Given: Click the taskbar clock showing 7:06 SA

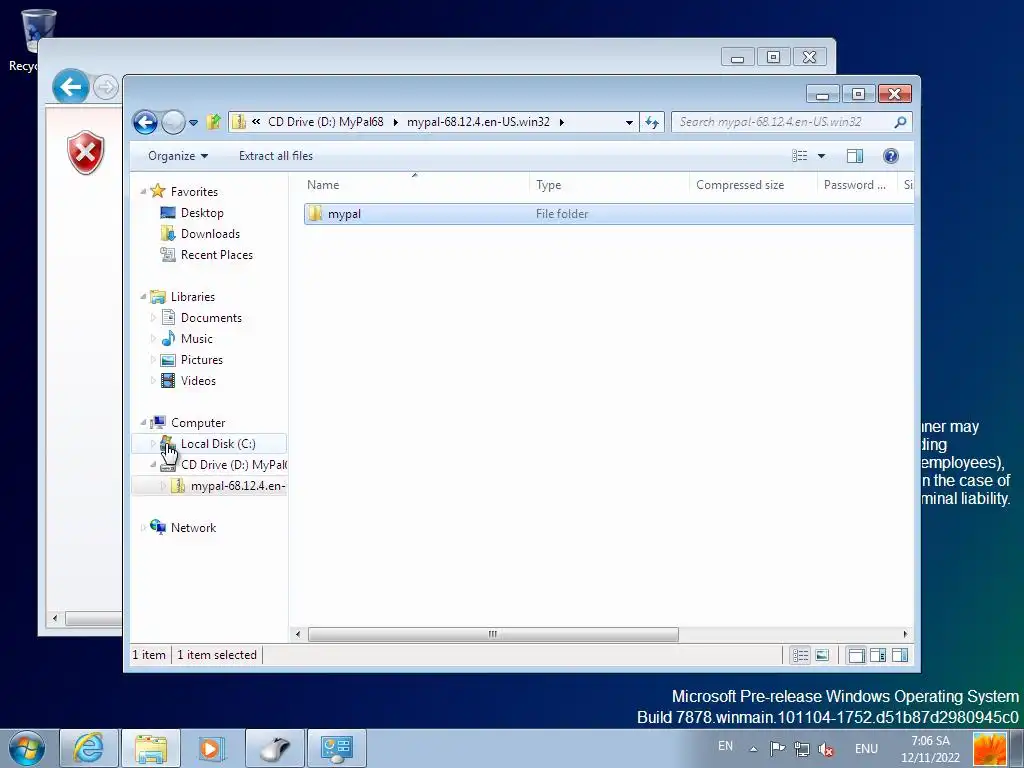Looking at the screenshot, I should click(931, 749).
